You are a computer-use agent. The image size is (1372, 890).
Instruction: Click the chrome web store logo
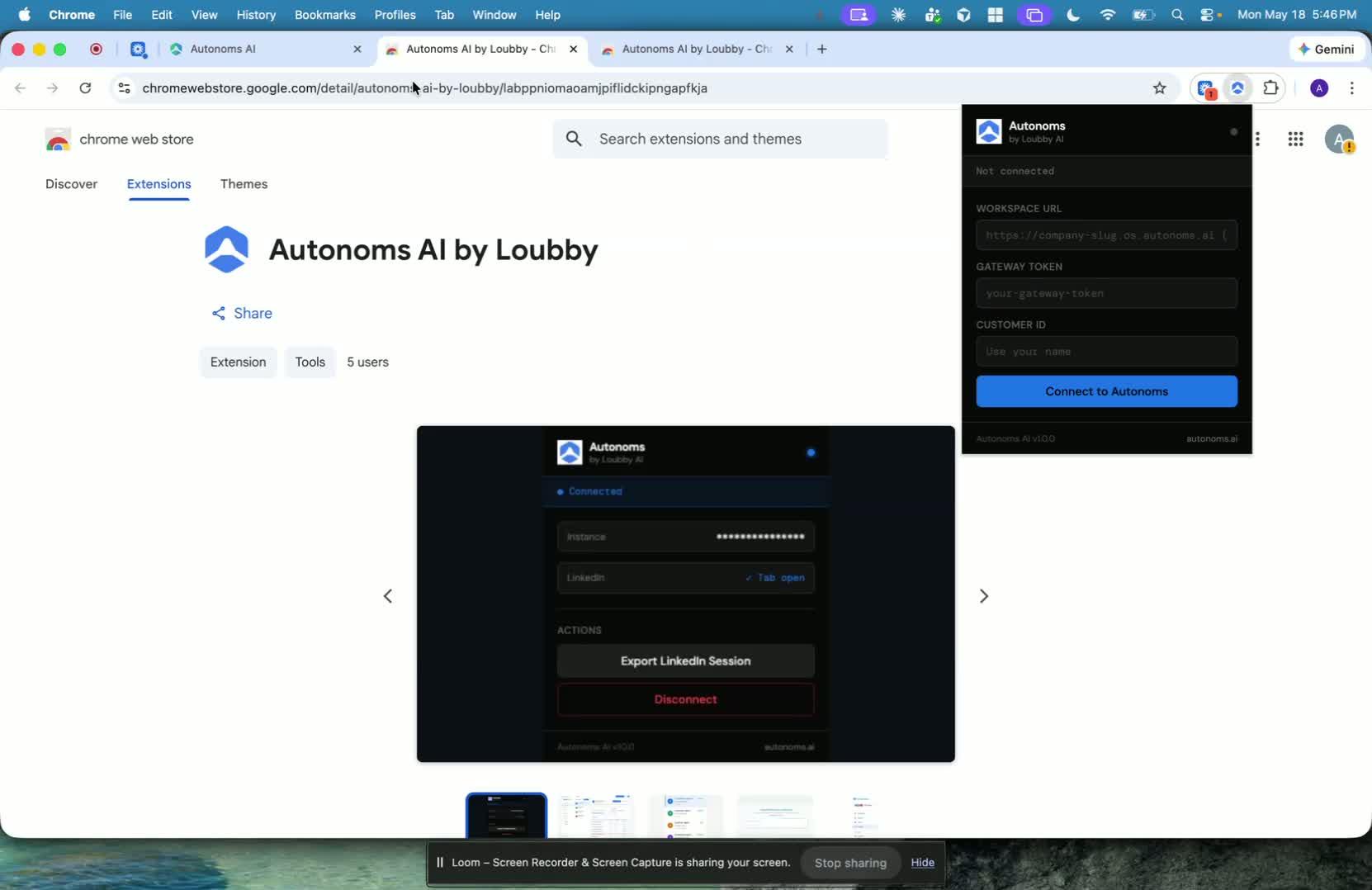tap(120, 140)
